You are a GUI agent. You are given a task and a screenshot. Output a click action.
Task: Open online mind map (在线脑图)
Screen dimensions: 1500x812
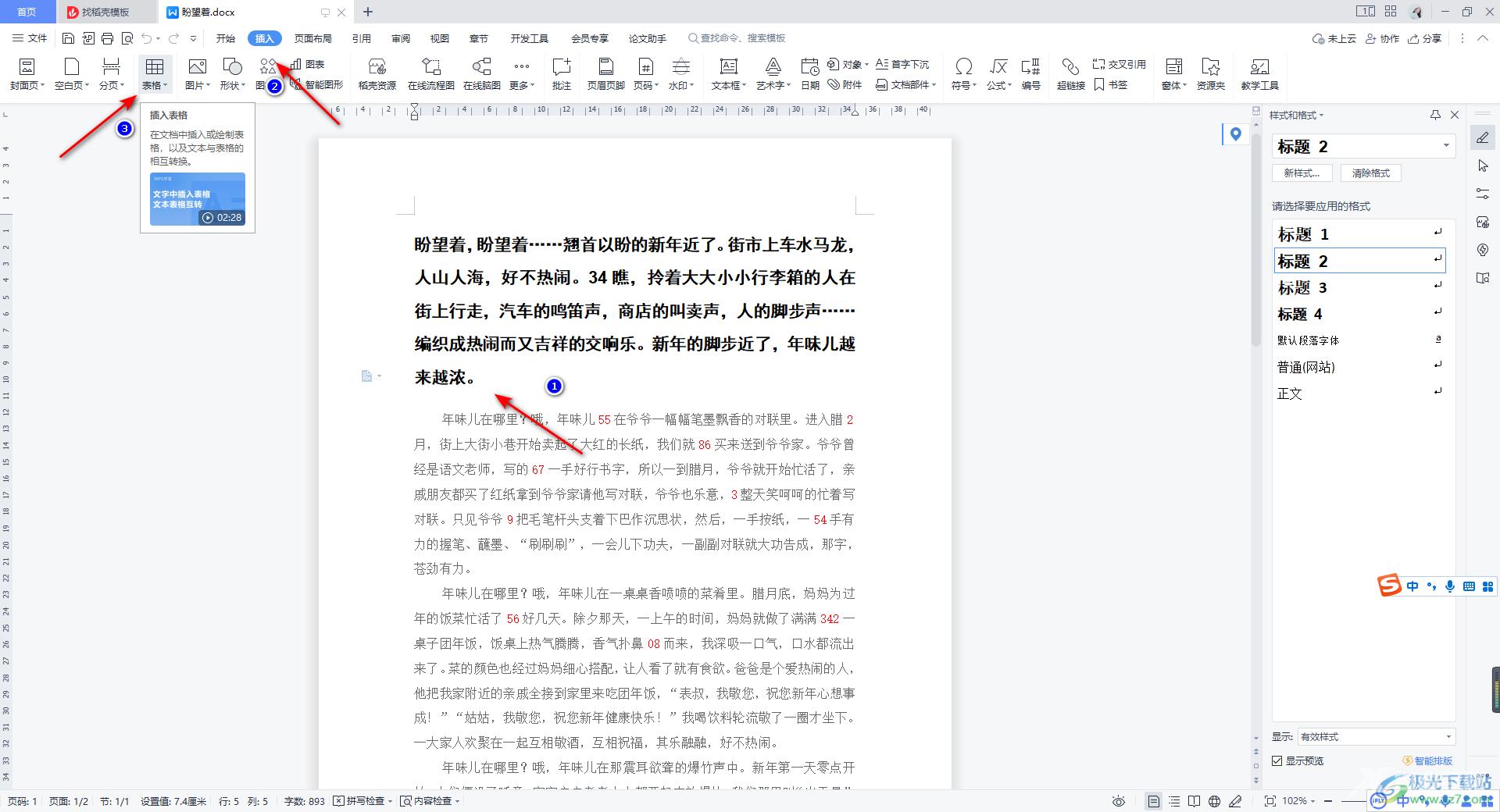point(482,74)
